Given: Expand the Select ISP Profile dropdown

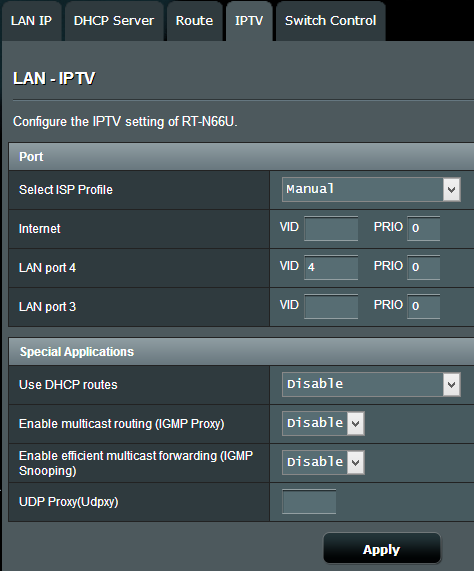Looking at the screenshot, I should click(x=371, y=189).
